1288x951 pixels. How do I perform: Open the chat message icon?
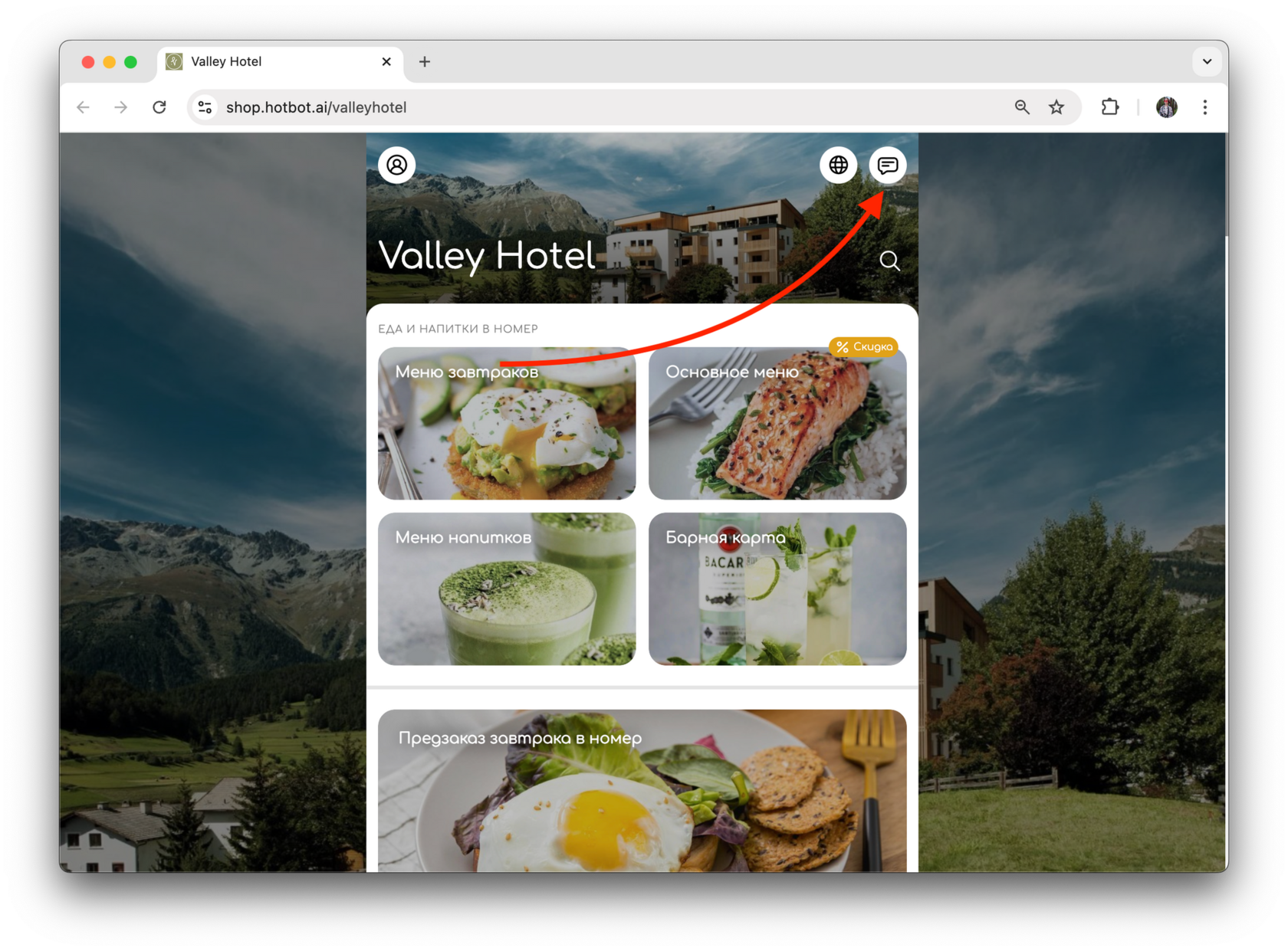888,165
